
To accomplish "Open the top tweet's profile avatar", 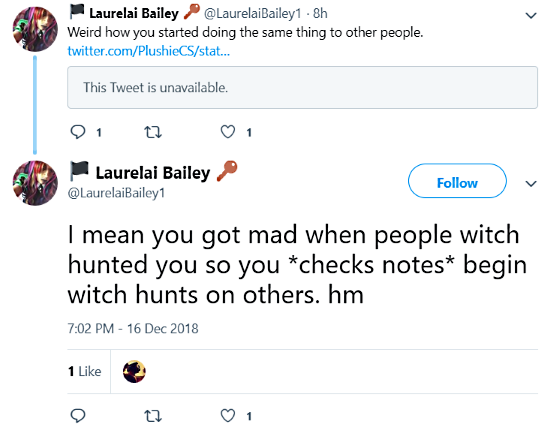I will 35,29.
